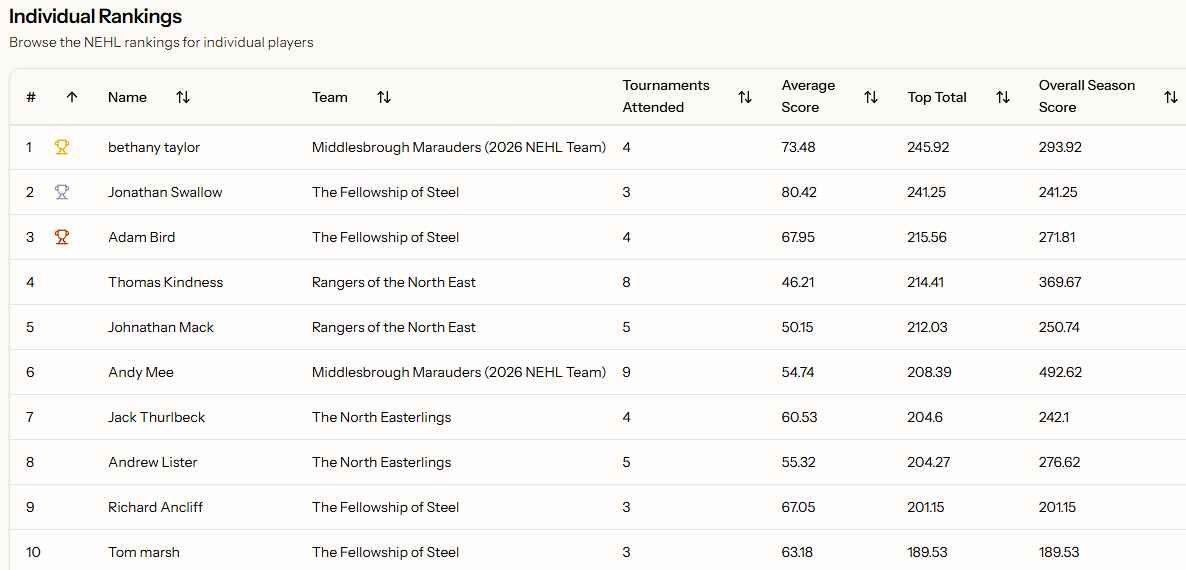Open Middlesbrough Marauders team in row 1
This screenshot has width=1186, height=570.
(458, 147)
